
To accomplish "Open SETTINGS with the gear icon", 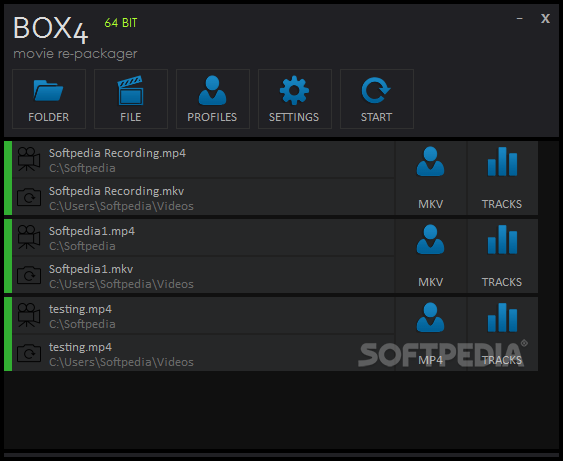I will [295, 99].
